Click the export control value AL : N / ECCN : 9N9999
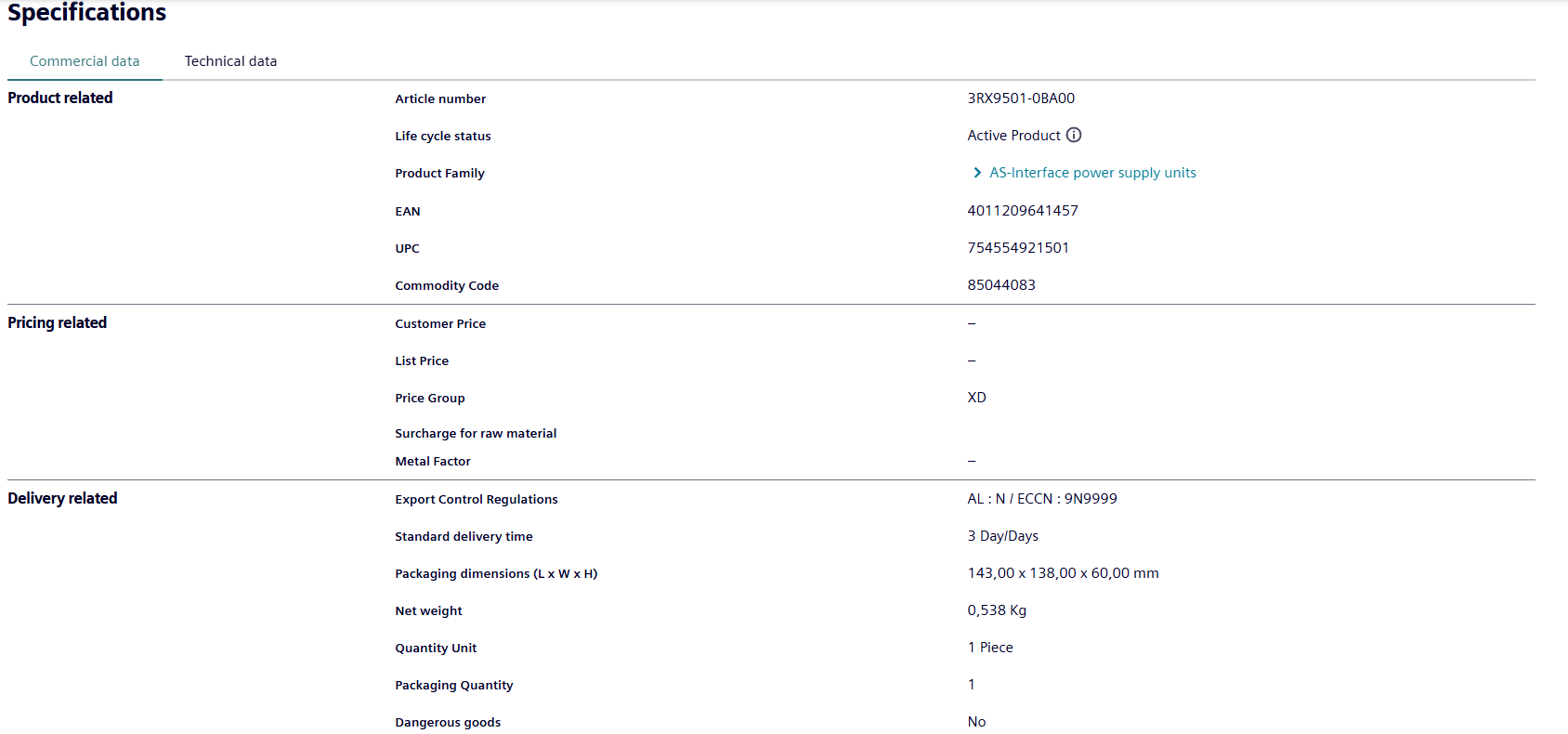The width and height of the screenshot is (1568, 734). [1042, 499]
